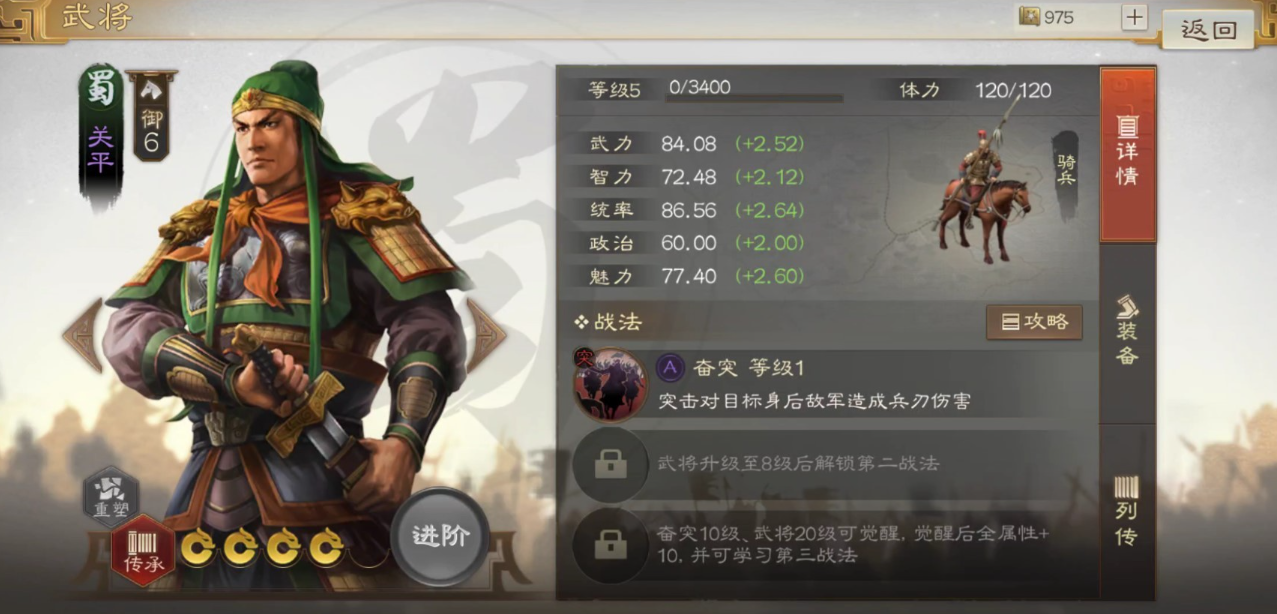The width and height of the screenshot is (1277, 614).
Task: Tap the red 传承 inheritance icon
Action: [x=143, y=550]
